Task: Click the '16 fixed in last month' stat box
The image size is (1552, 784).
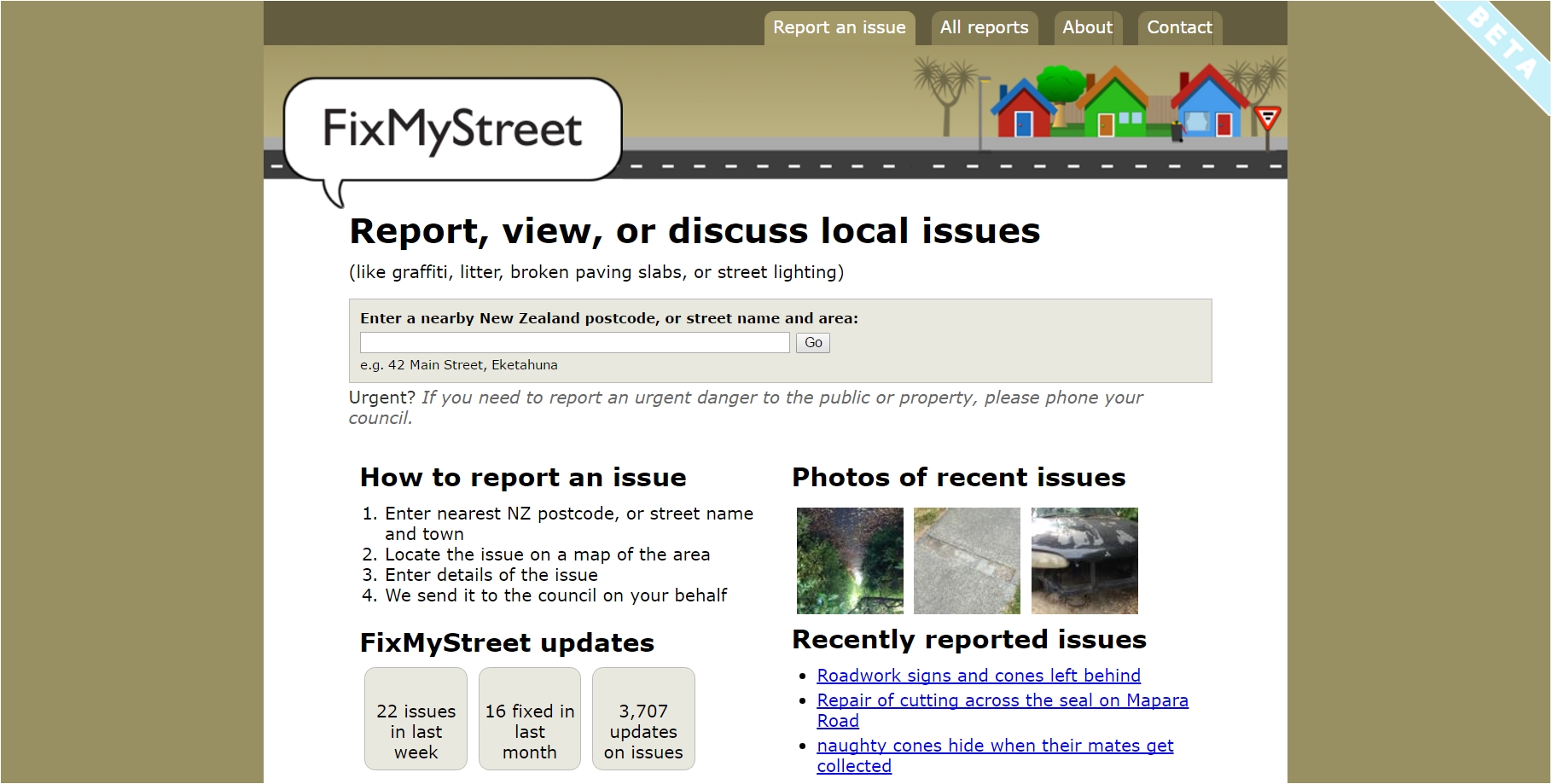Action: pyautogui.click(x=530, y=718)
